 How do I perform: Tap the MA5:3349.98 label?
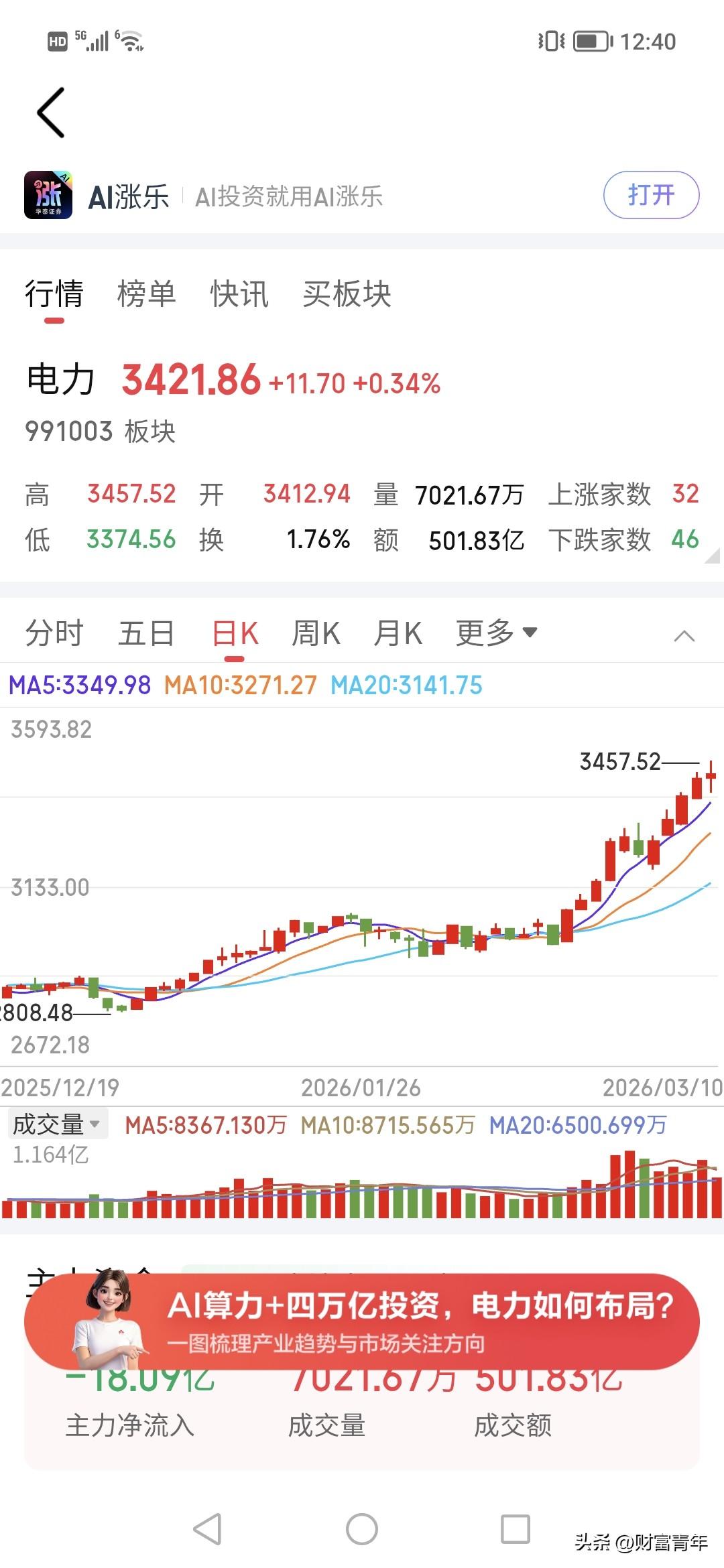pos(80,685)
